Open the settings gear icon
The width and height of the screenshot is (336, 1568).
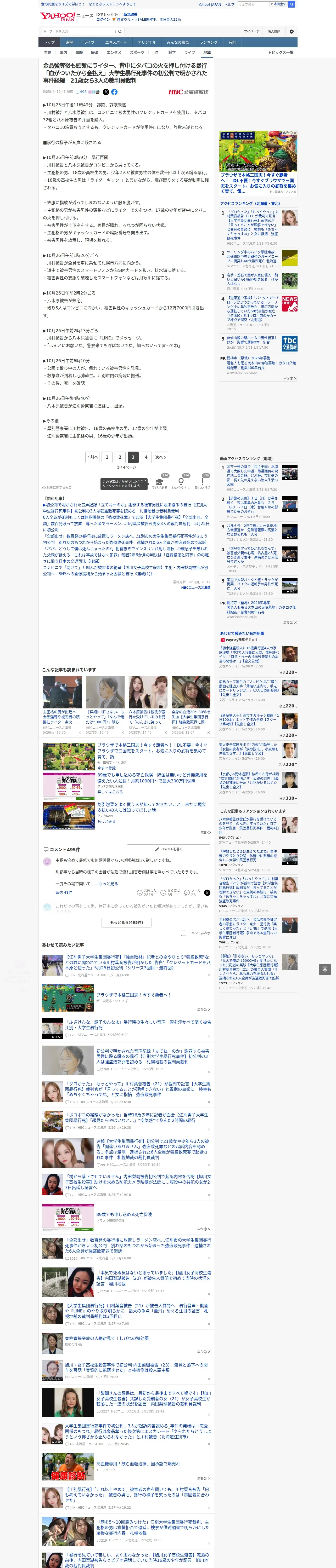click(292, 32)
